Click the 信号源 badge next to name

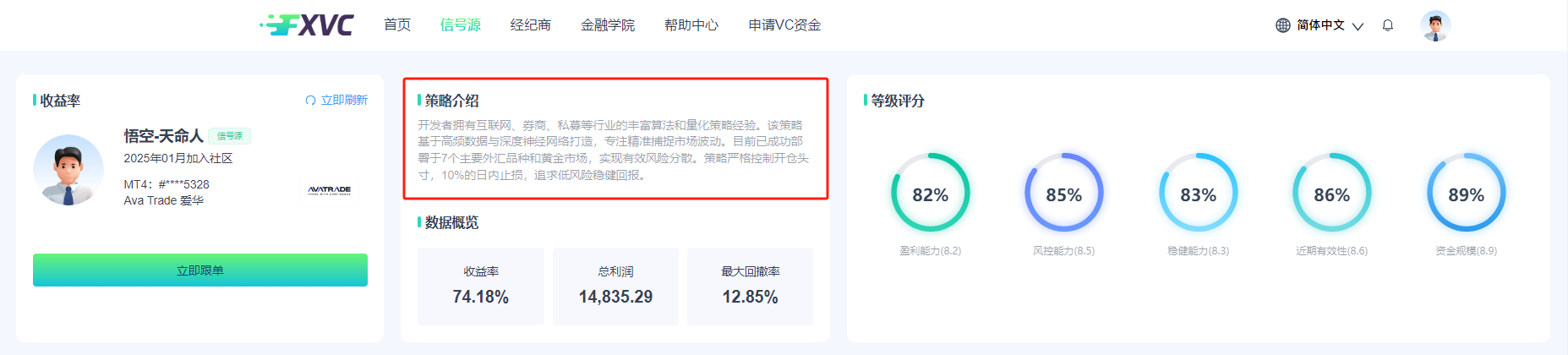point(229,136)
